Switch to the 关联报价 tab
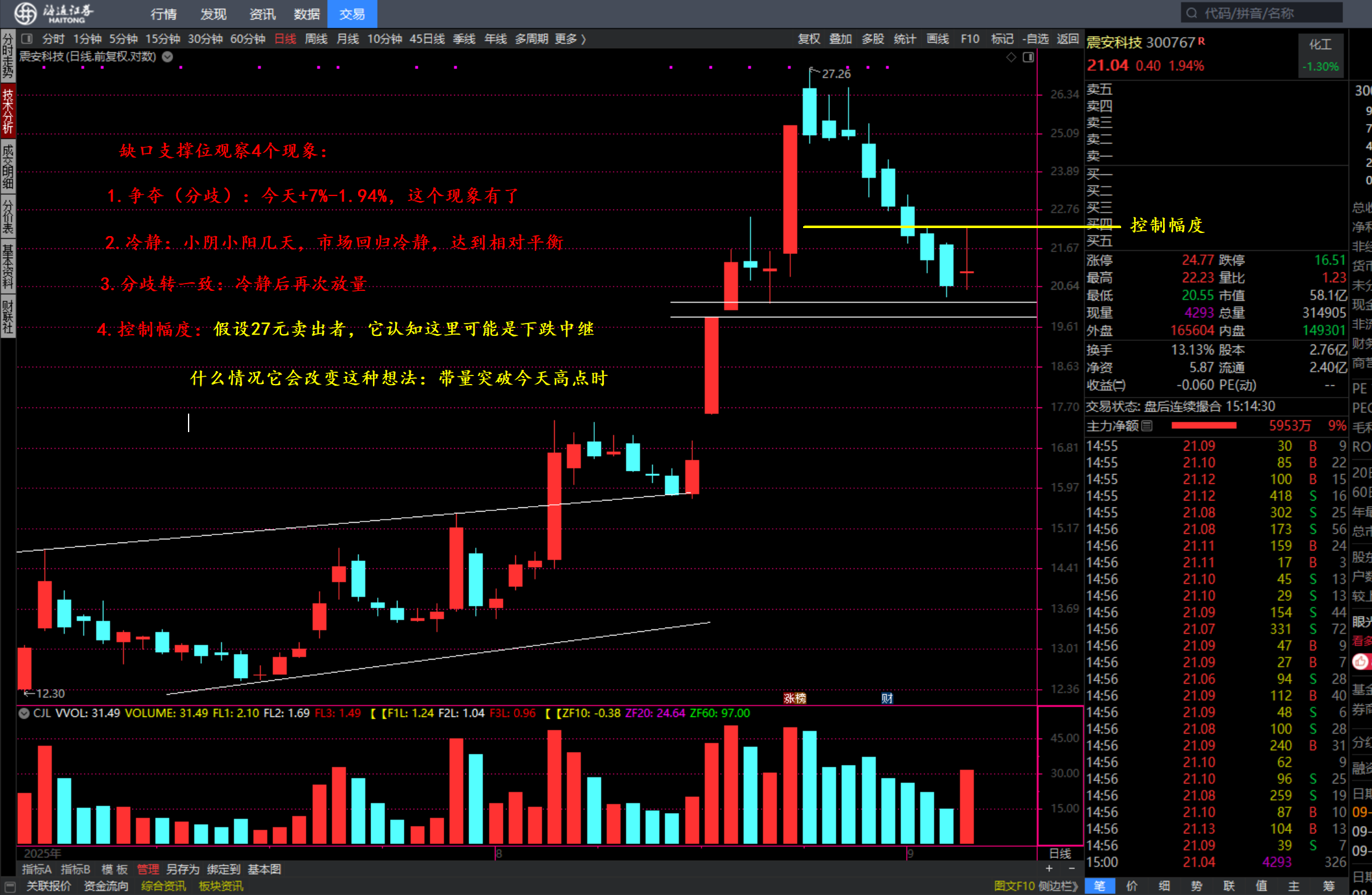This screenshot has width=1372, height=895. tap(49, 886)
